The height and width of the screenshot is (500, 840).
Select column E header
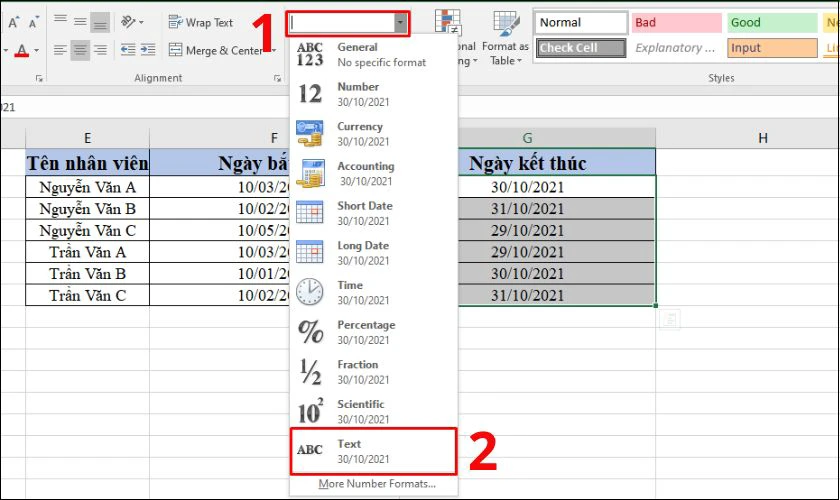[x=87, y=138]
